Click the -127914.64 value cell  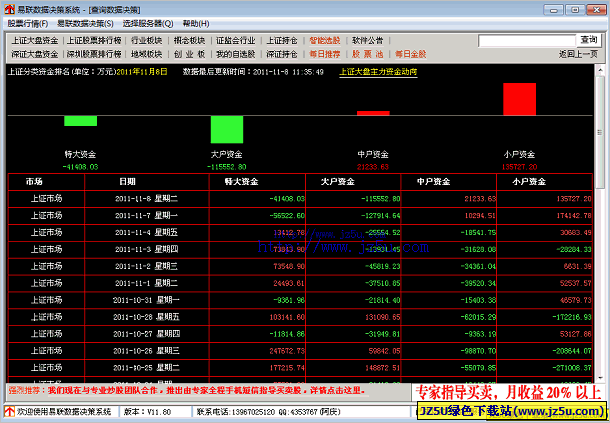353,216
